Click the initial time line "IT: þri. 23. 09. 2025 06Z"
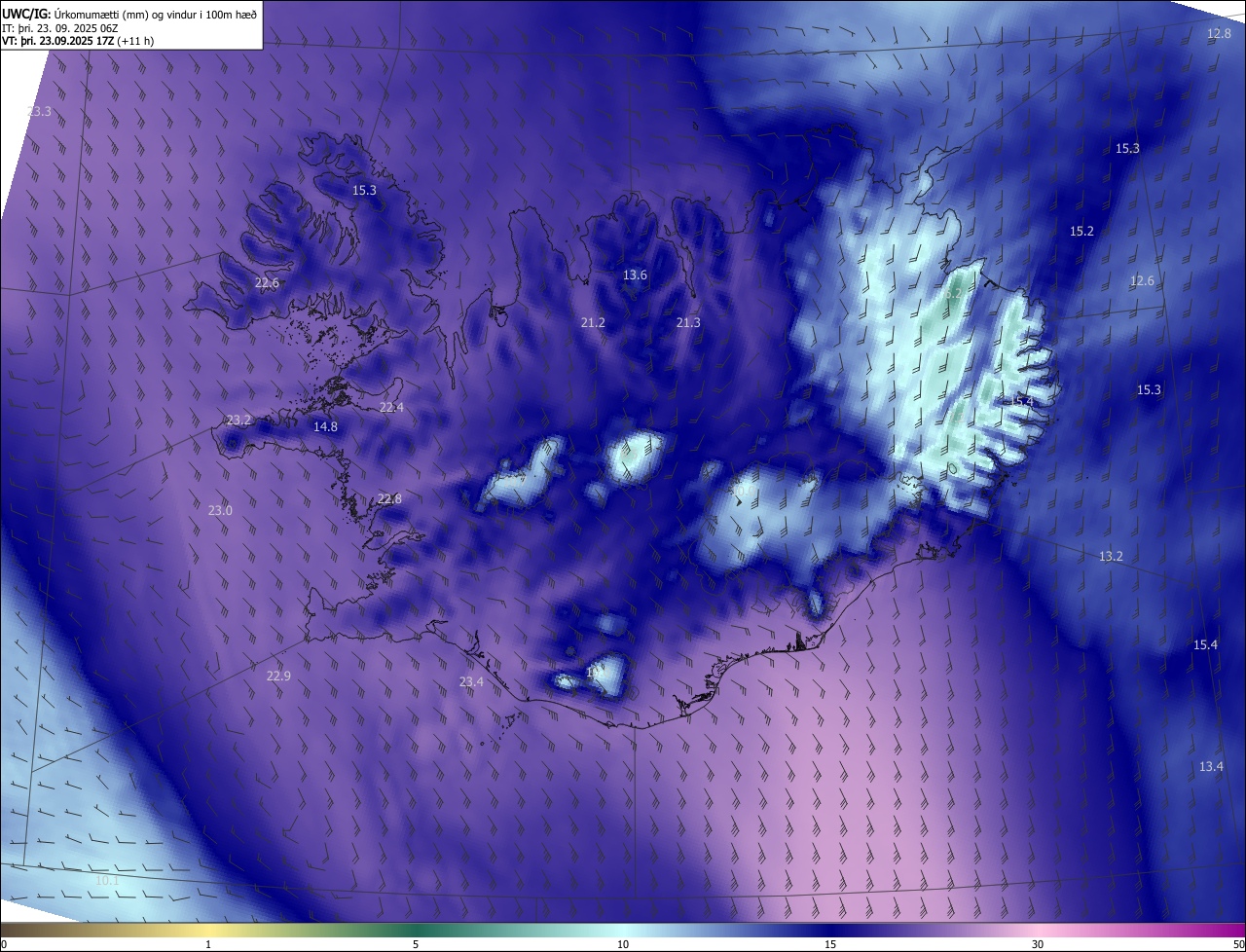The width and height of the screenshot is (1246, 952). (59, 28)
